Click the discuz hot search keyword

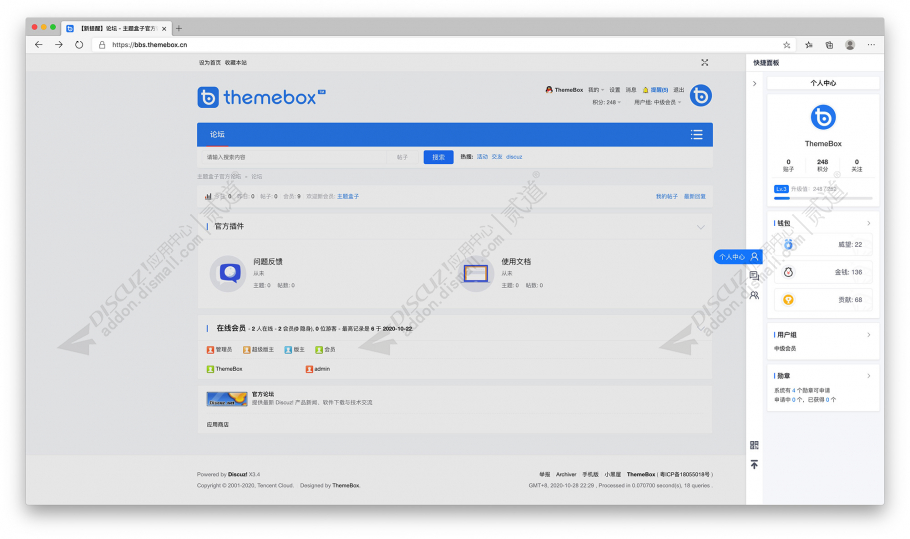tap(514, 157)
